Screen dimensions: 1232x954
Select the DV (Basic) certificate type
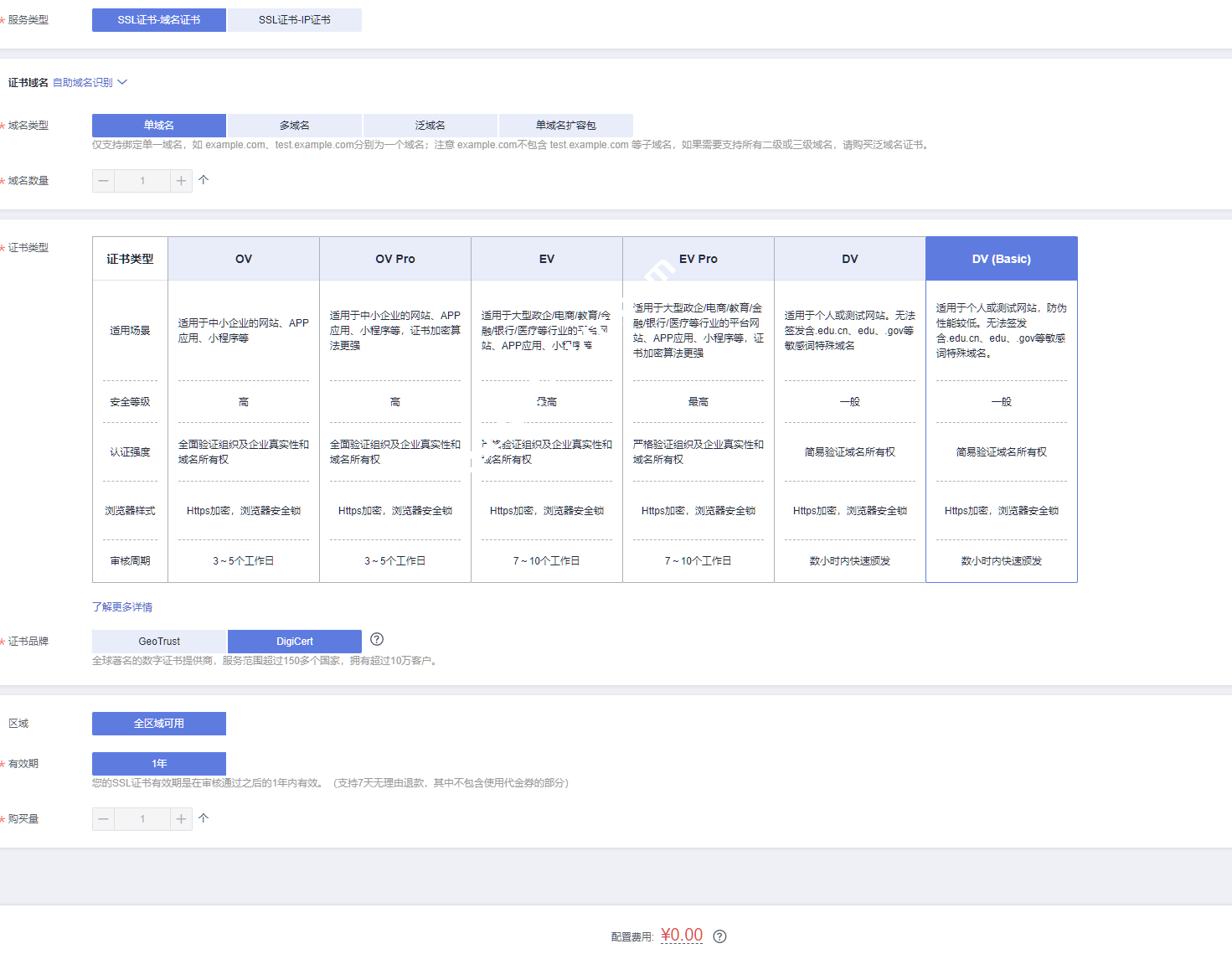click(1001, 259)
